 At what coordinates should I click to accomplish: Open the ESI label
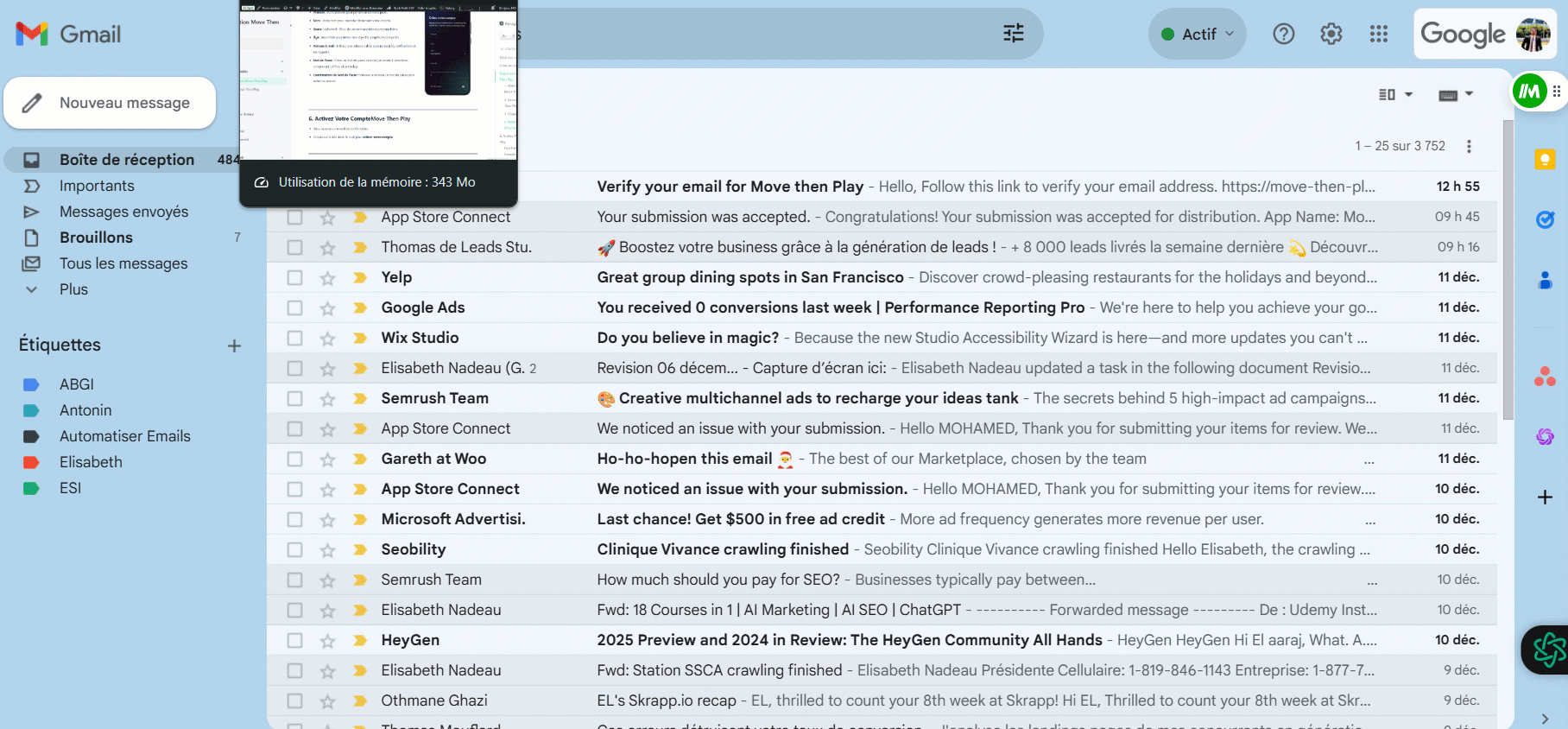[x=70, y=488]
